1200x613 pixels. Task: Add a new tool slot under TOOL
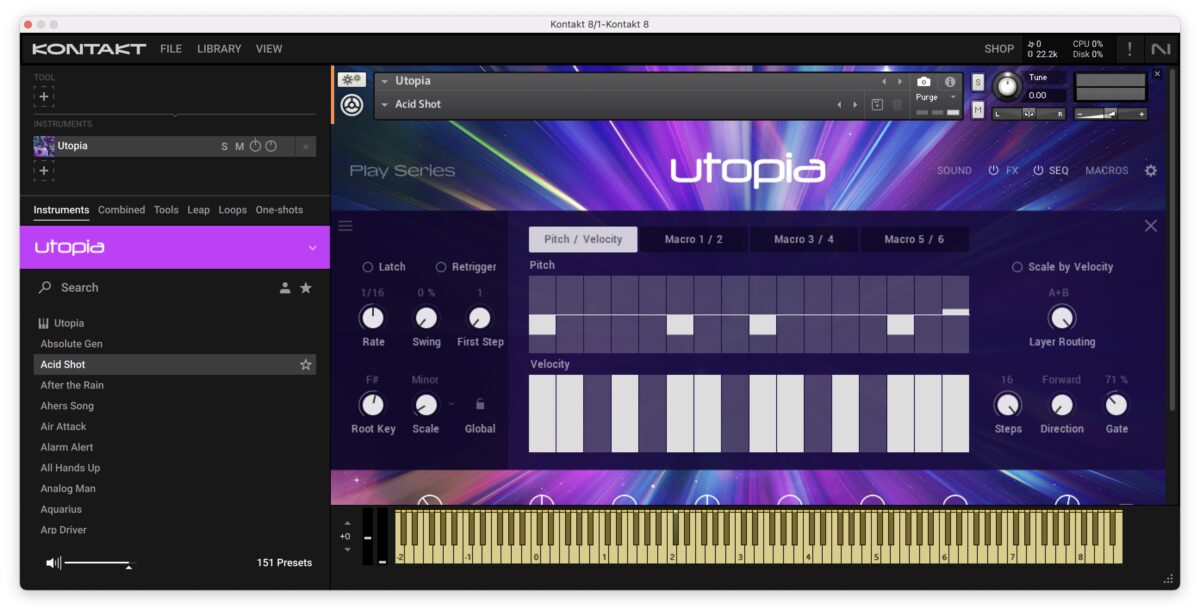43,96
